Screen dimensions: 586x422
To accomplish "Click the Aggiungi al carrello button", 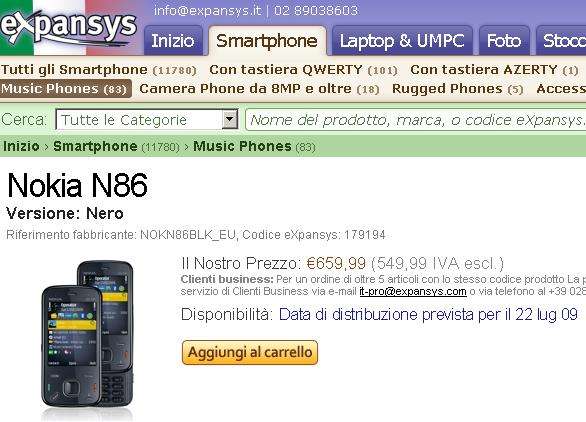I will (x=250, y=352).
